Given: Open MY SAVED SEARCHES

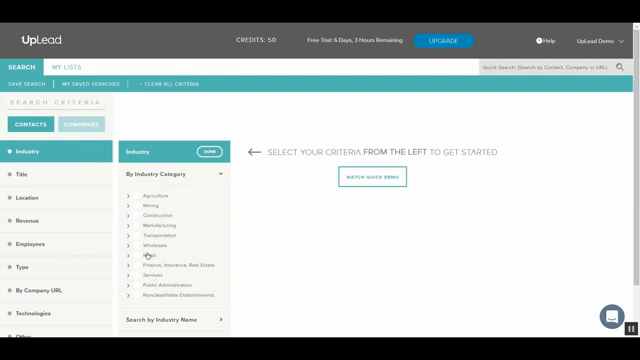Looking at the screenshot, I should click(91, 84).
